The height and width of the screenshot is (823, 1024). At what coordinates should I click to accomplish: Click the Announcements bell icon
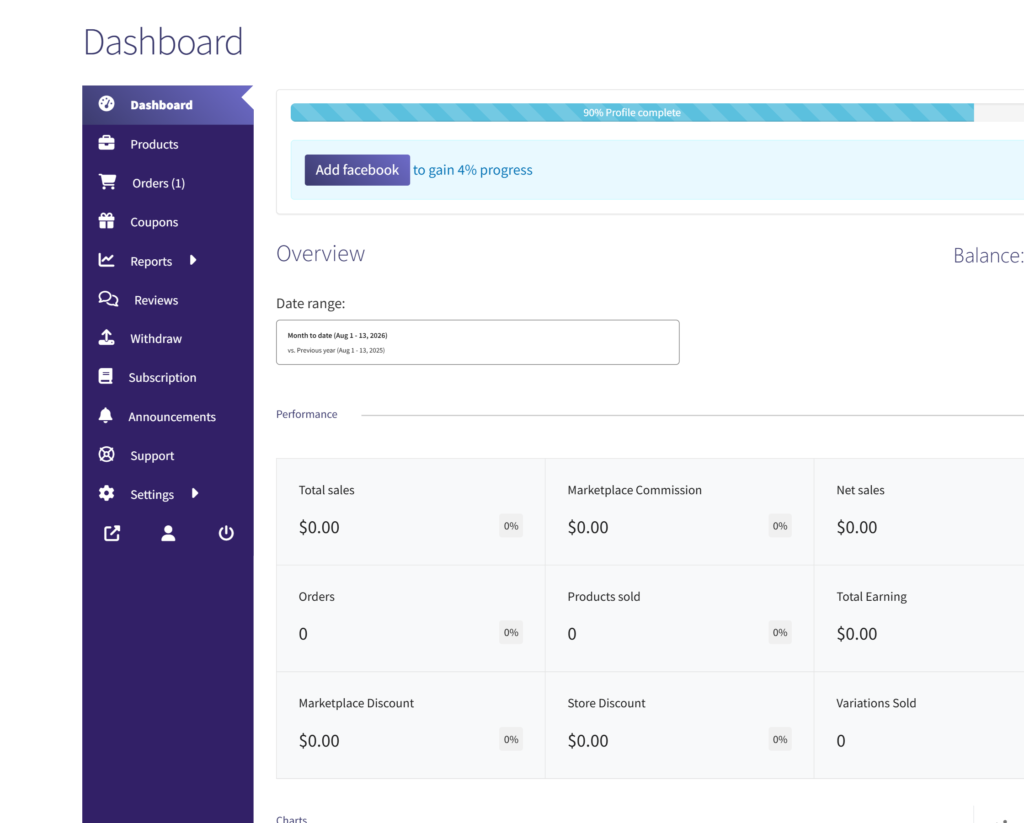coord(106,415)
